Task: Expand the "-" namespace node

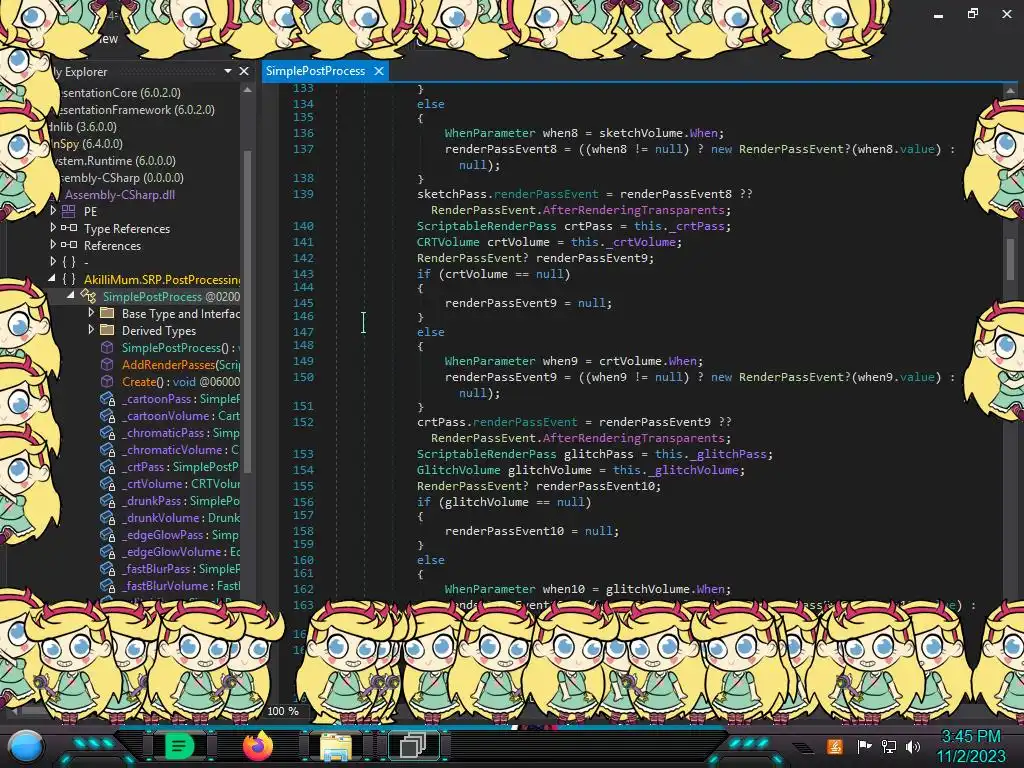Action: click(54, 261)
